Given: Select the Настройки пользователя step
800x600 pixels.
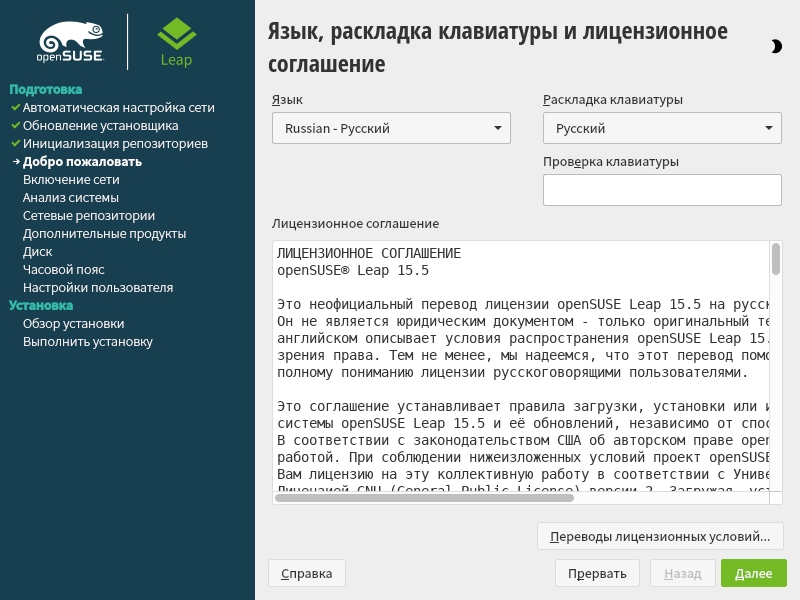Looking at the screenshot, I should (98, 288).
